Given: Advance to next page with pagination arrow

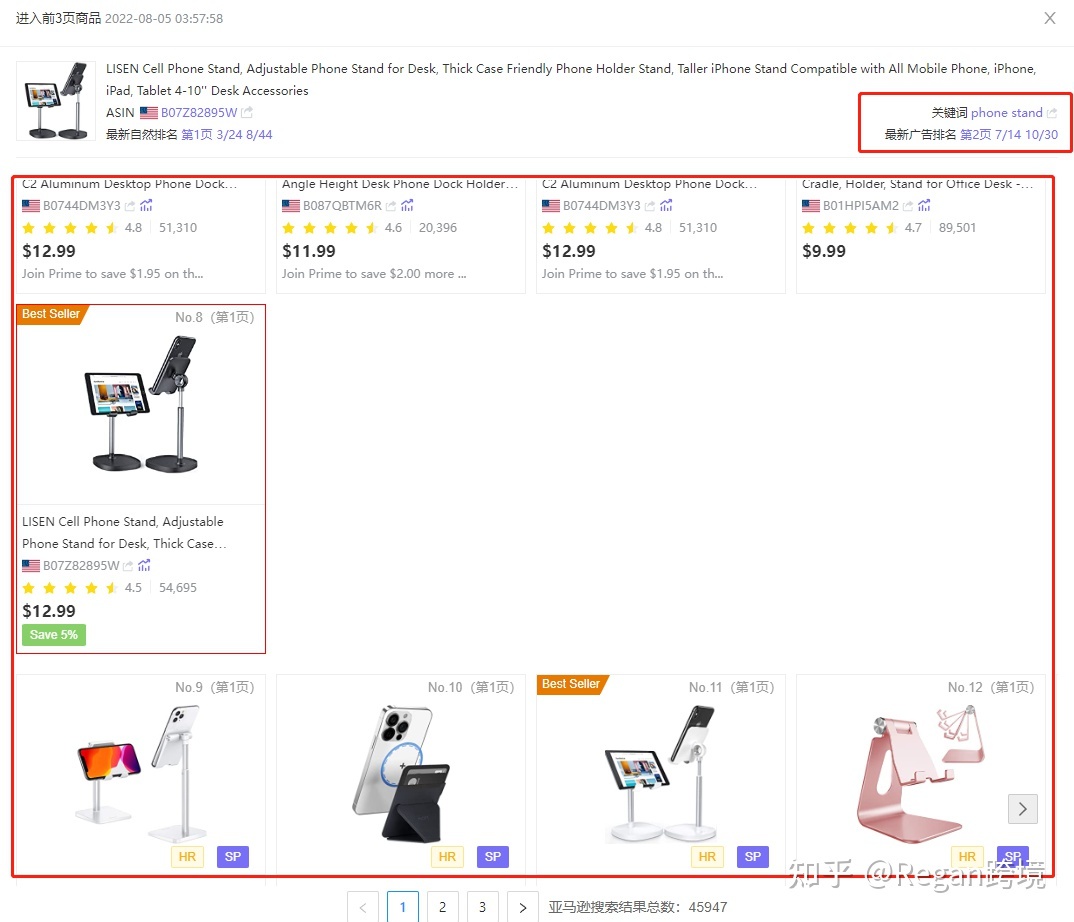Looking at the screenshot, I should (523, 907).
